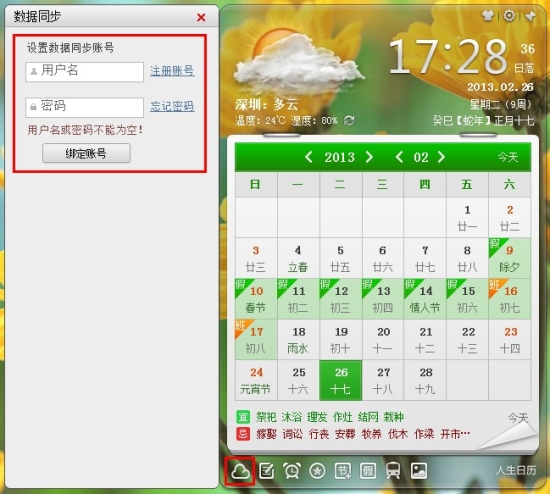Click the 绑定账号 button

pos(86,153)
